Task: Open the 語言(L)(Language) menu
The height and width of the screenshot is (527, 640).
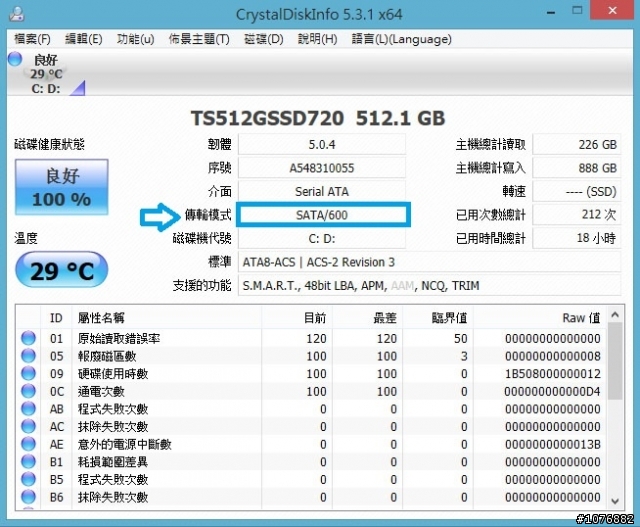Action: pyautogui.click(x=402, y=39)
